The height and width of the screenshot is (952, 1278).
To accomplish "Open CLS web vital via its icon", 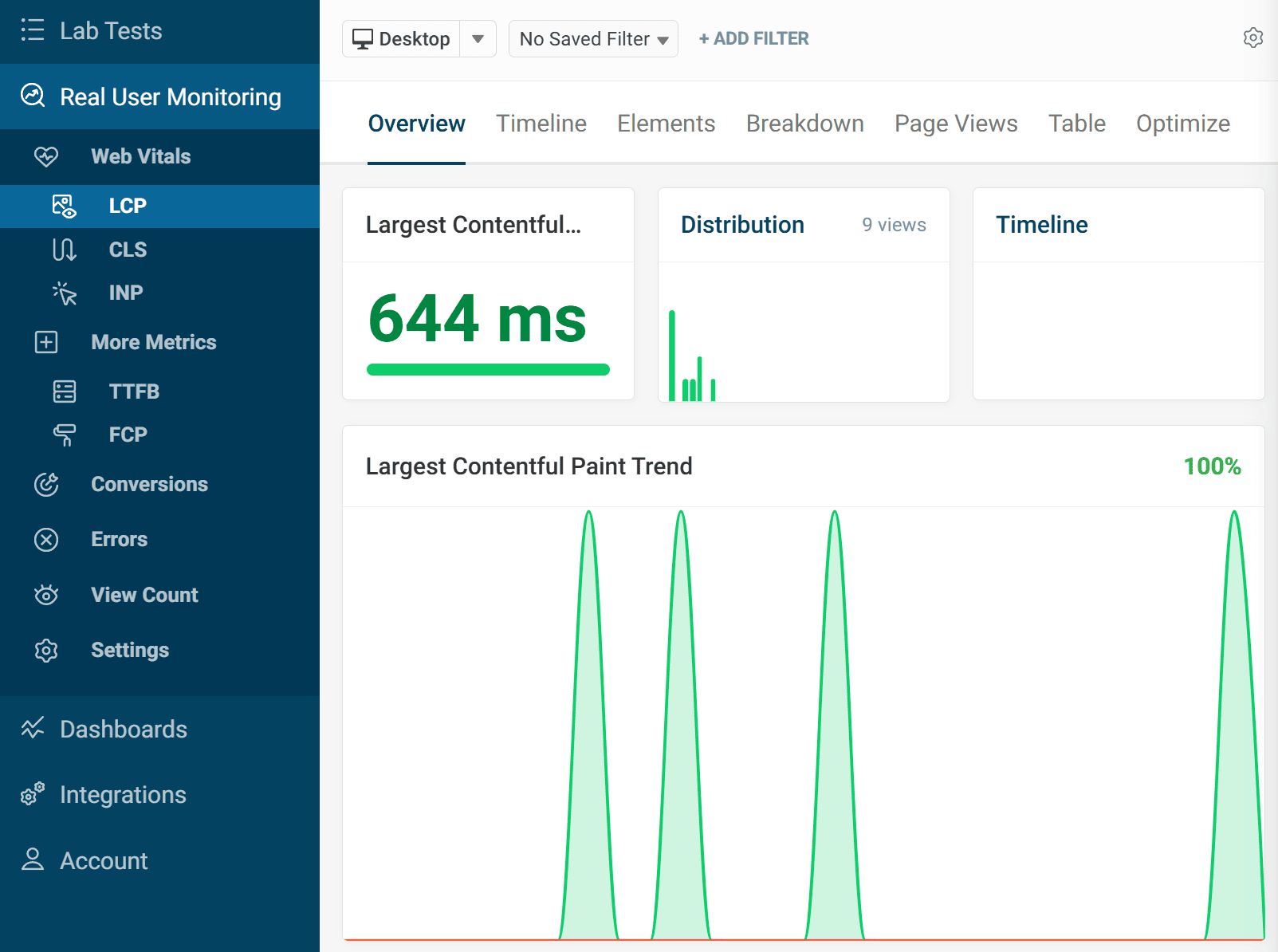I will pyautogui.click(x=64, y=250).
